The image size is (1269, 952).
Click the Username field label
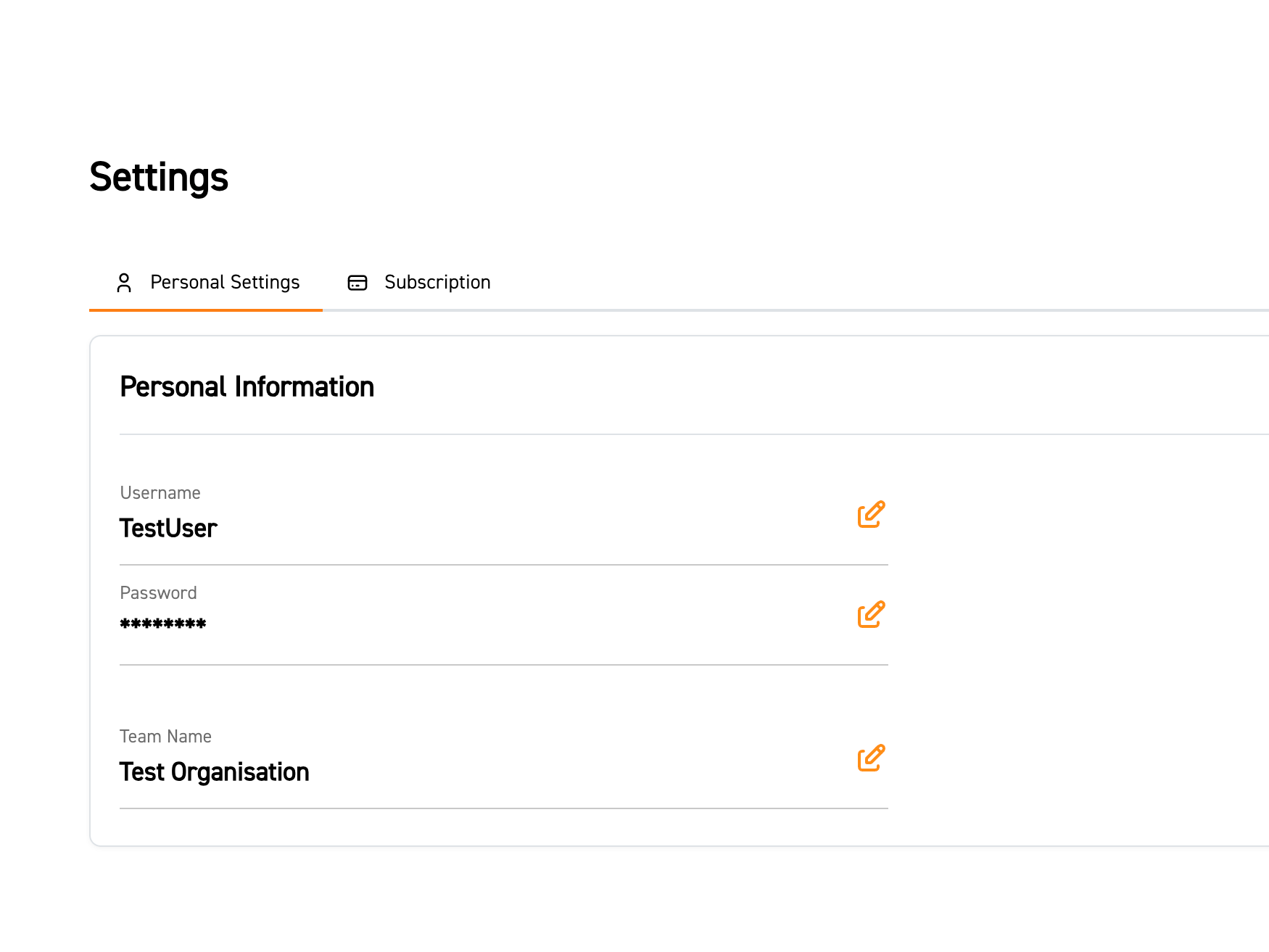160,492
